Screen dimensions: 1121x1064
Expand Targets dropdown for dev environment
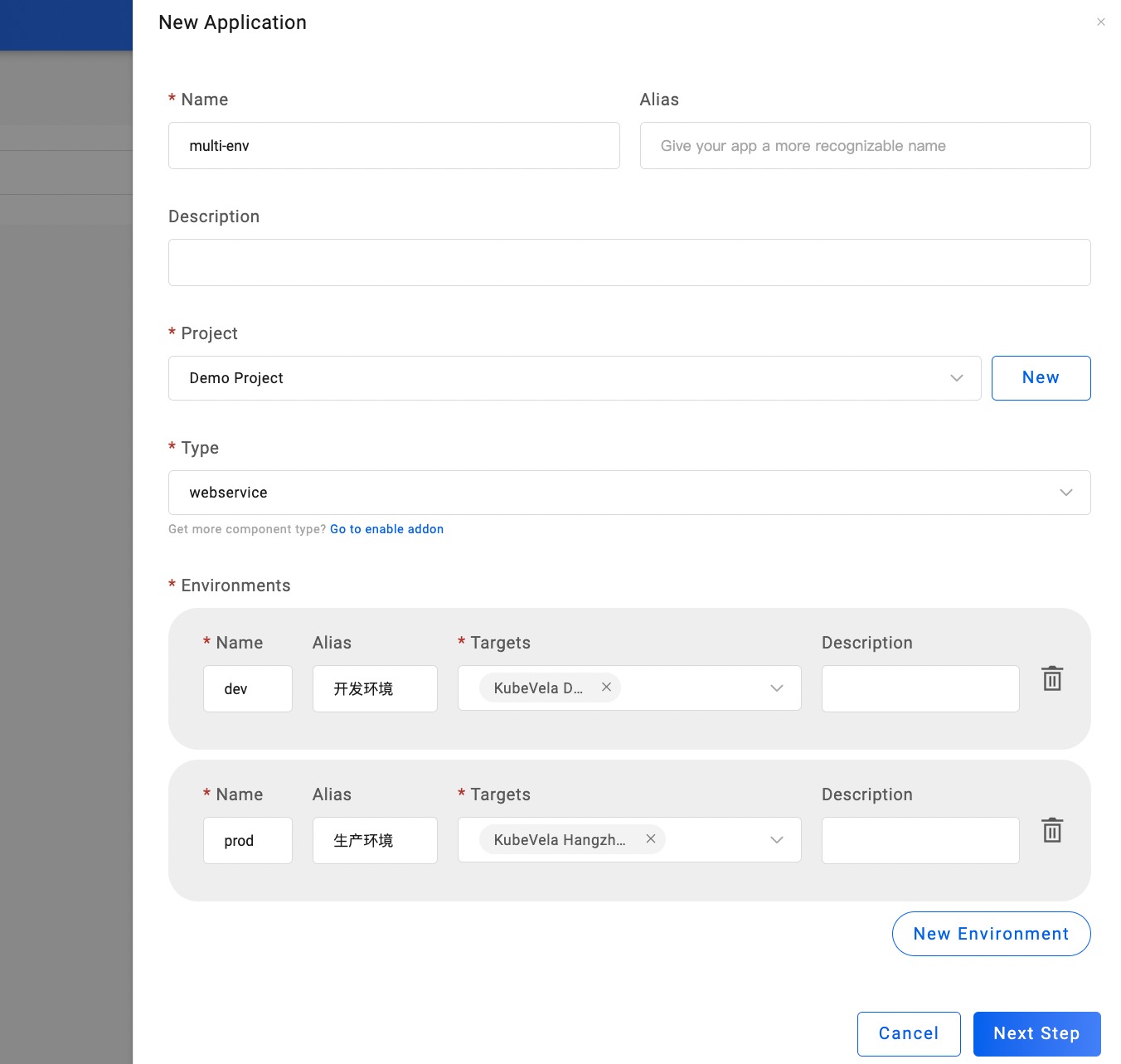coord(776,688)
